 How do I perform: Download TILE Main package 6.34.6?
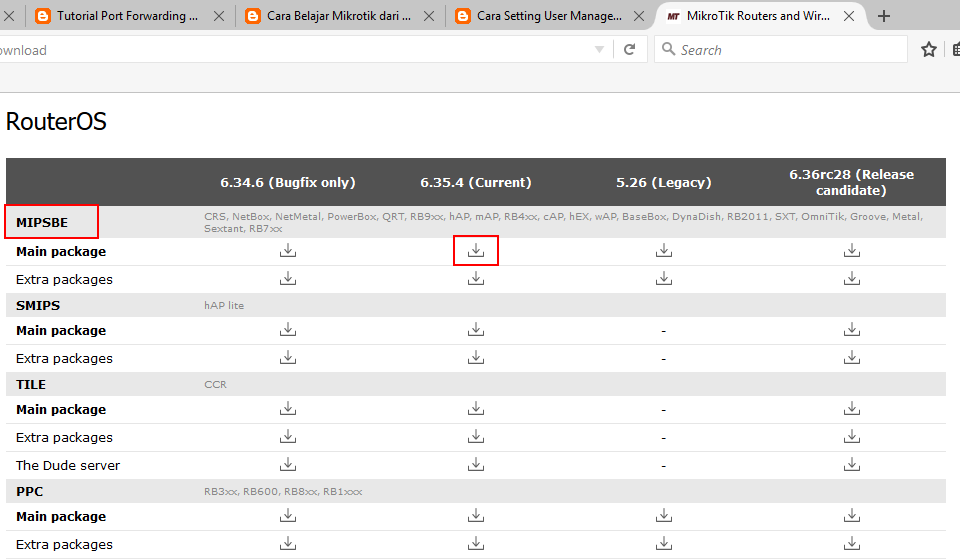tap(288, 408)
